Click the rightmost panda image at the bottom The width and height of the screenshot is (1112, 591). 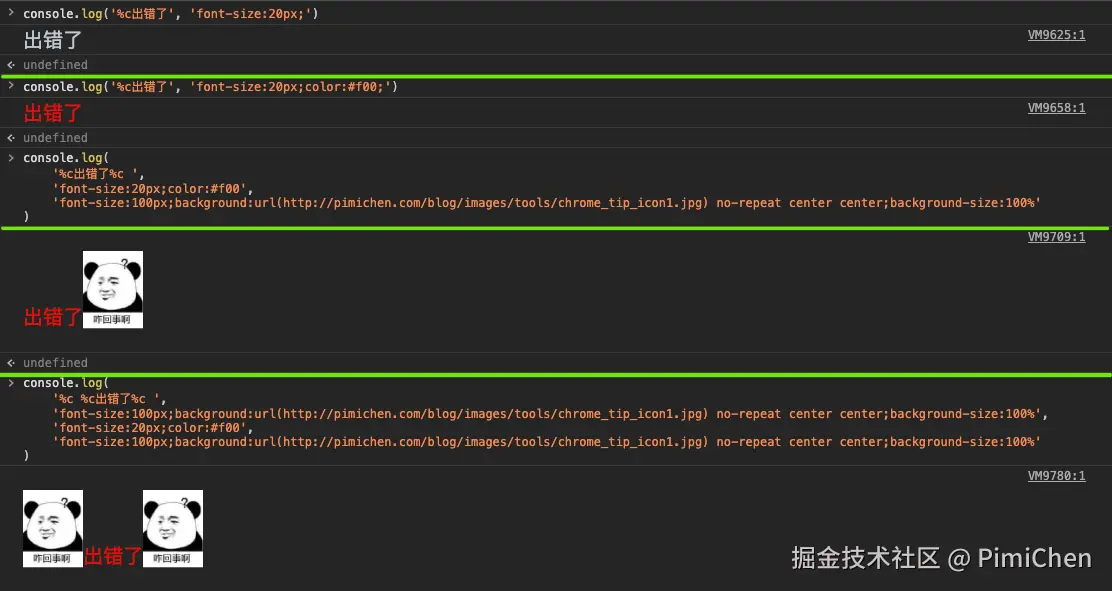(x=172, y=528)
